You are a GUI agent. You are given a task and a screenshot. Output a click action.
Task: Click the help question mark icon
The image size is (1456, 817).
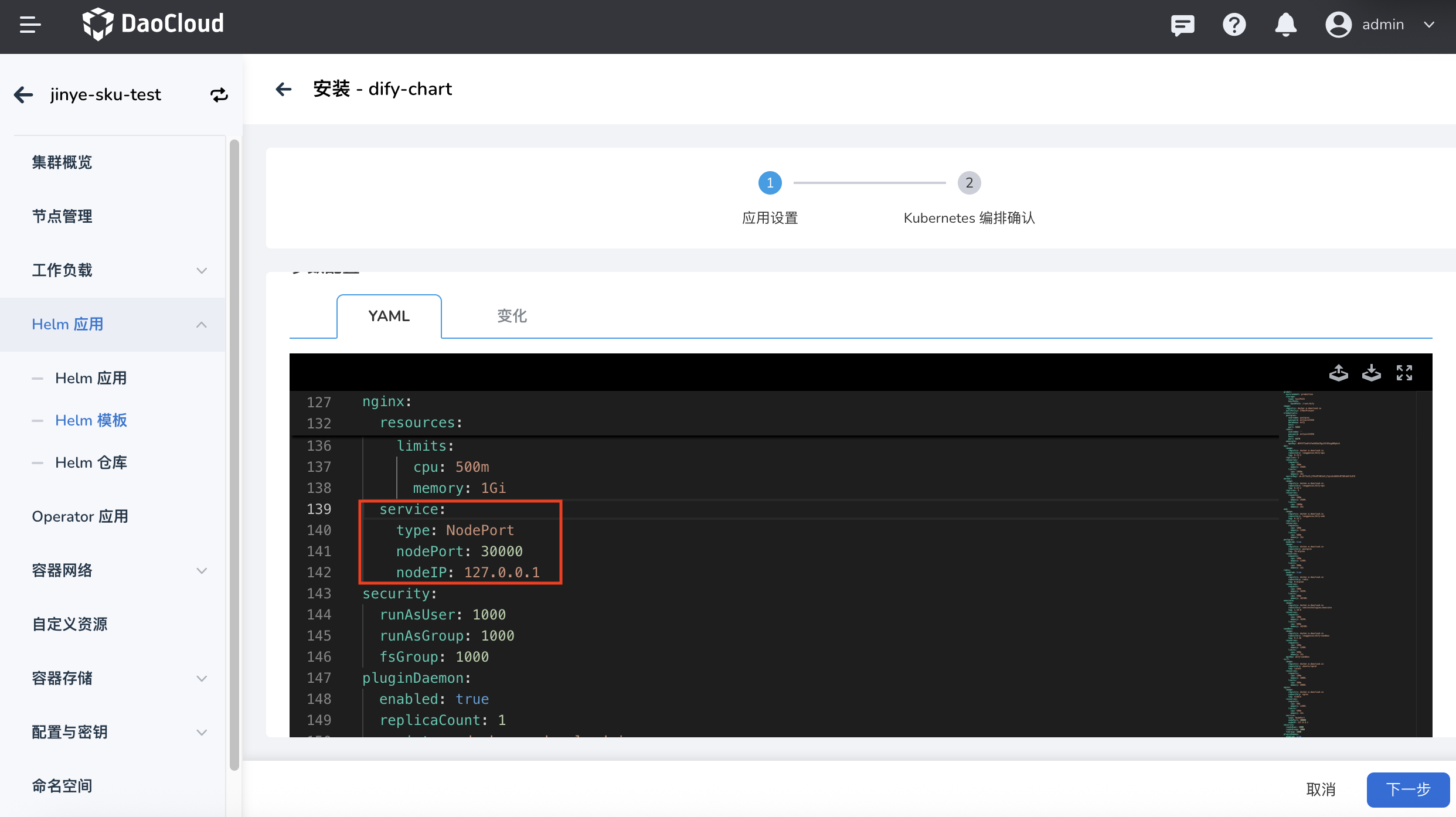tap(1234, 25)
